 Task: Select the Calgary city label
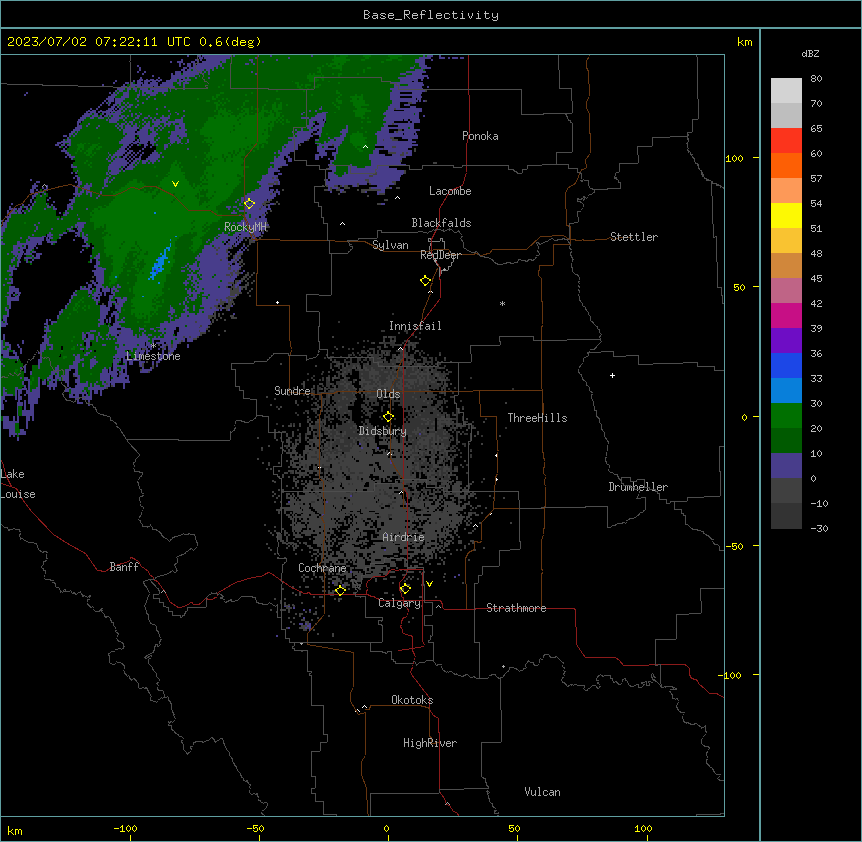(400, 603)
